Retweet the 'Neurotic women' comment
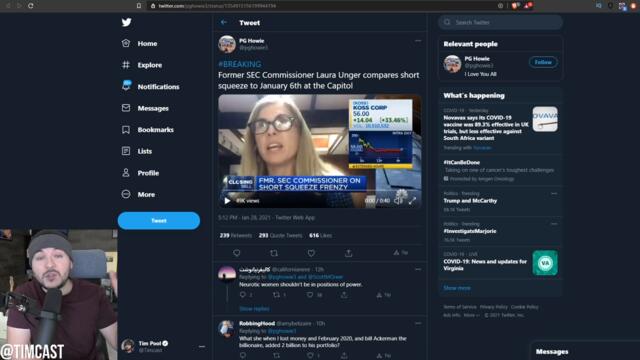640x360 pixels. [276, 295]
